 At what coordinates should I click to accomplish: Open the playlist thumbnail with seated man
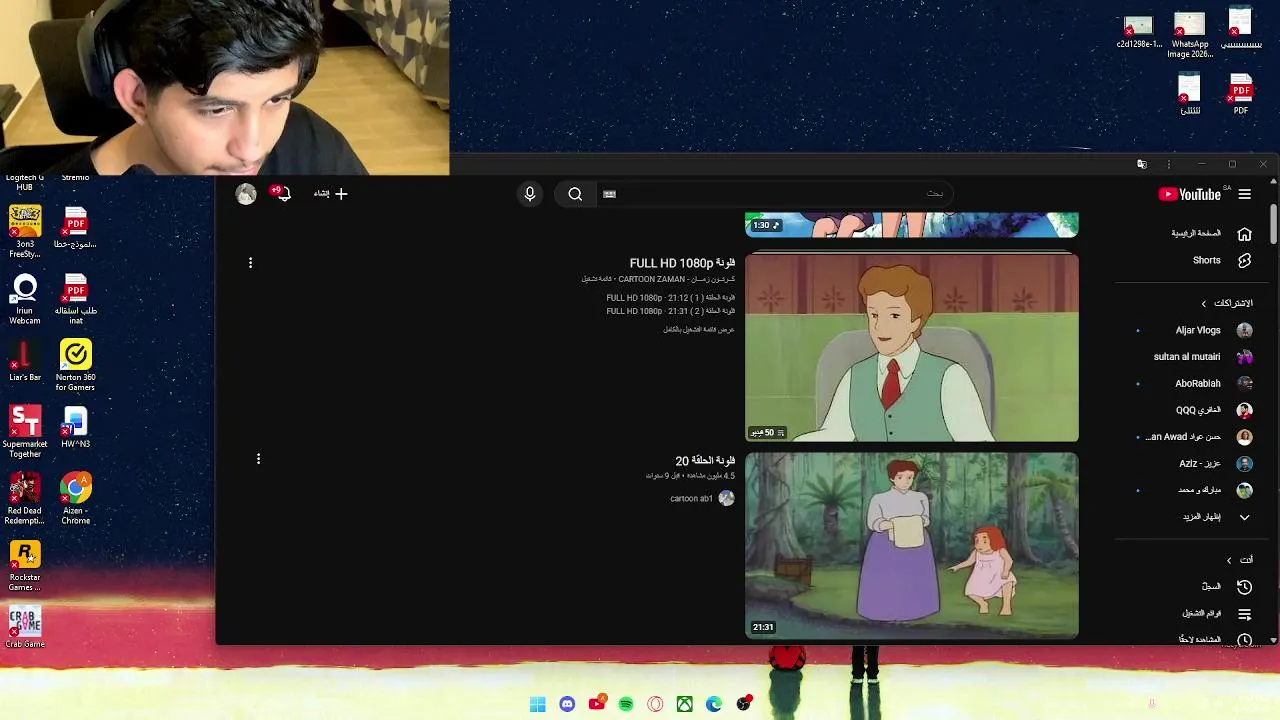coord(912,347)
